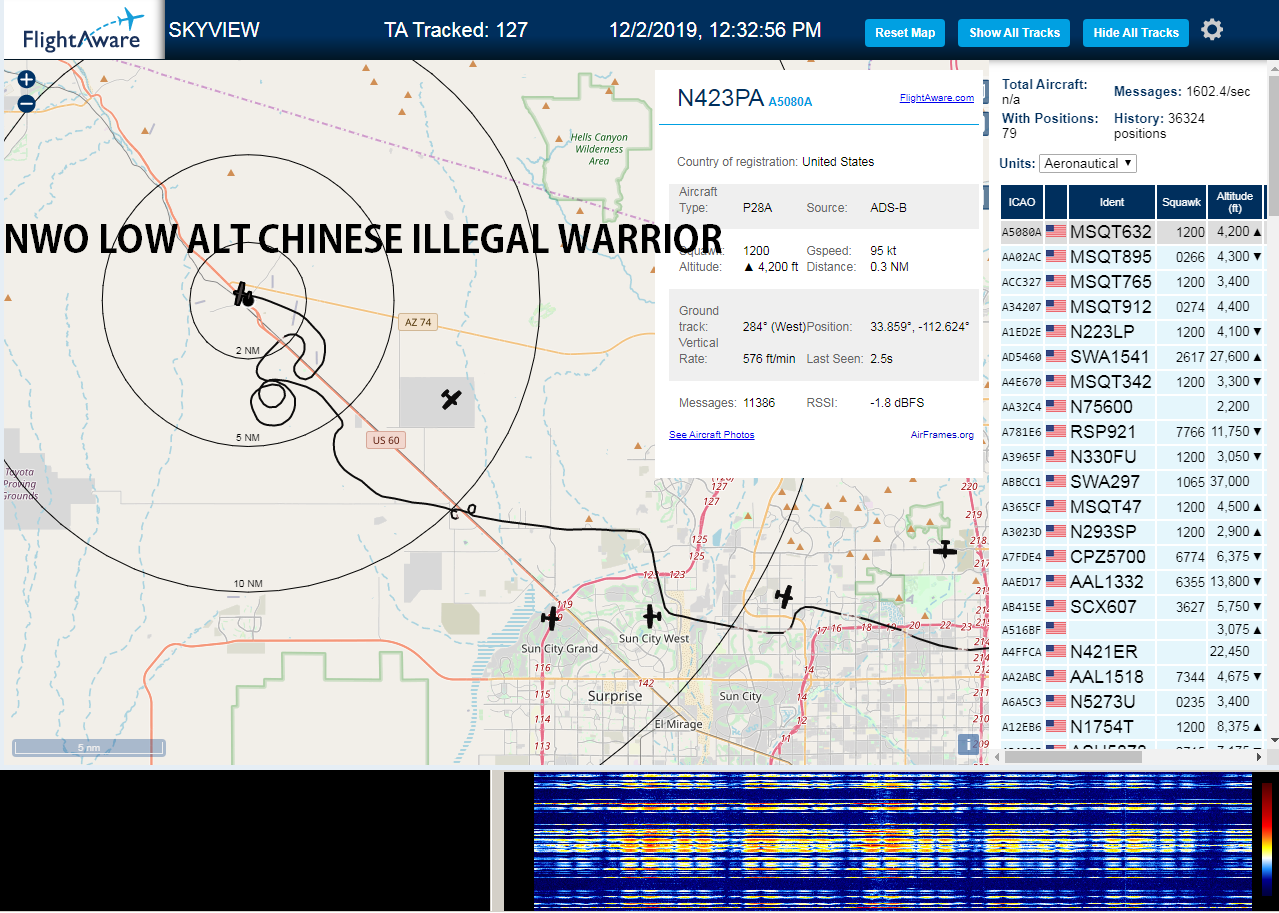The height and width of the screenshot is (913, 1279).
Task: Open the See Aircraft Photos link
Action: point(712,435)
